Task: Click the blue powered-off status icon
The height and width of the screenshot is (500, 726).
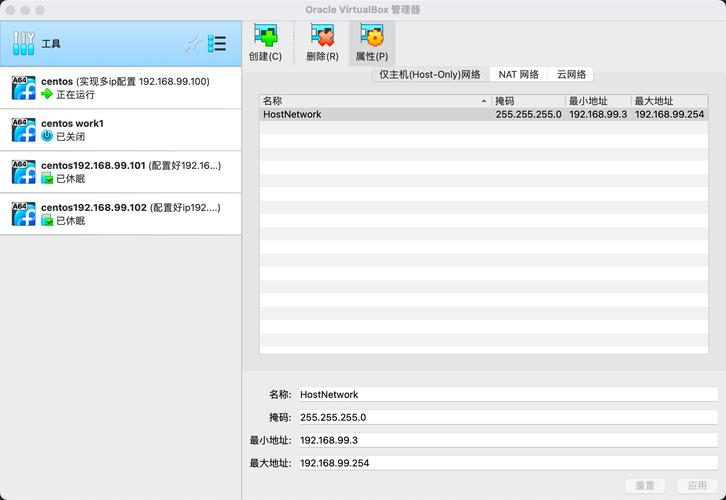Action: tap(47, 136)
